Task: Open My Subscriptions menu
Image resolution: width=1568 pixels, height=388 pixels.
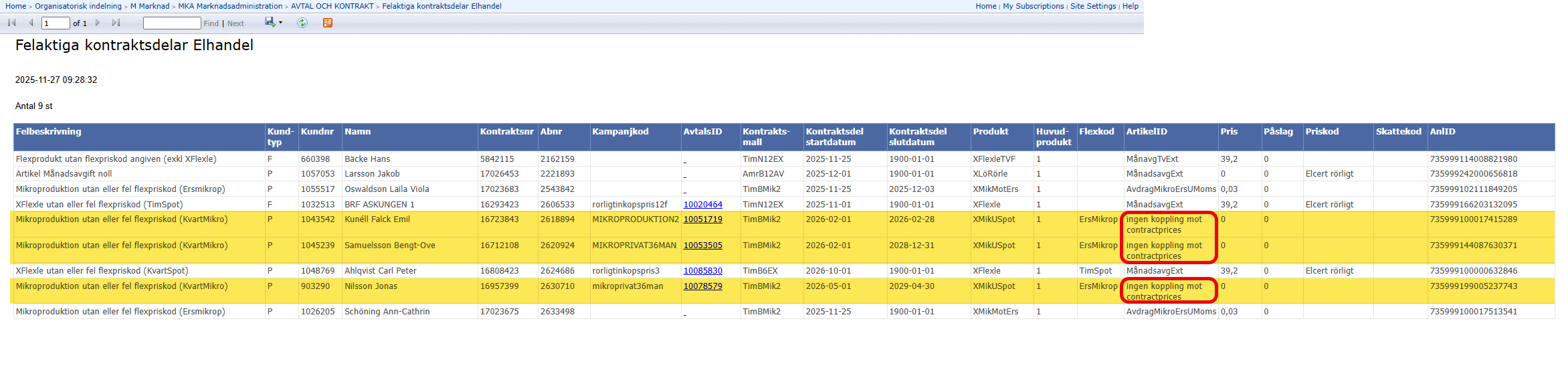Action: click(x=1033, y=6)
